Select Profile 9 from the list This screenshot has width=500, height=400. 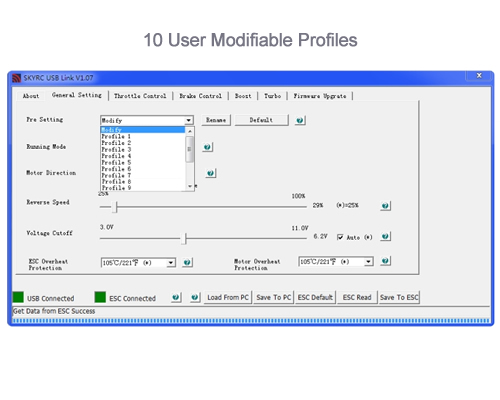(143, 188)
